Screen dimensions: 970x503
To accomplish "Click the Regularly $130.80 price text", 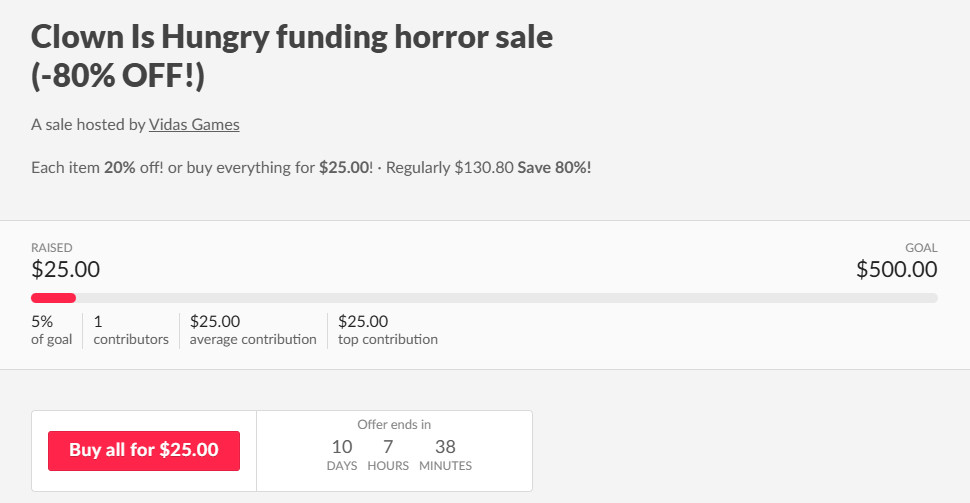I will click(x=450, y=168).
